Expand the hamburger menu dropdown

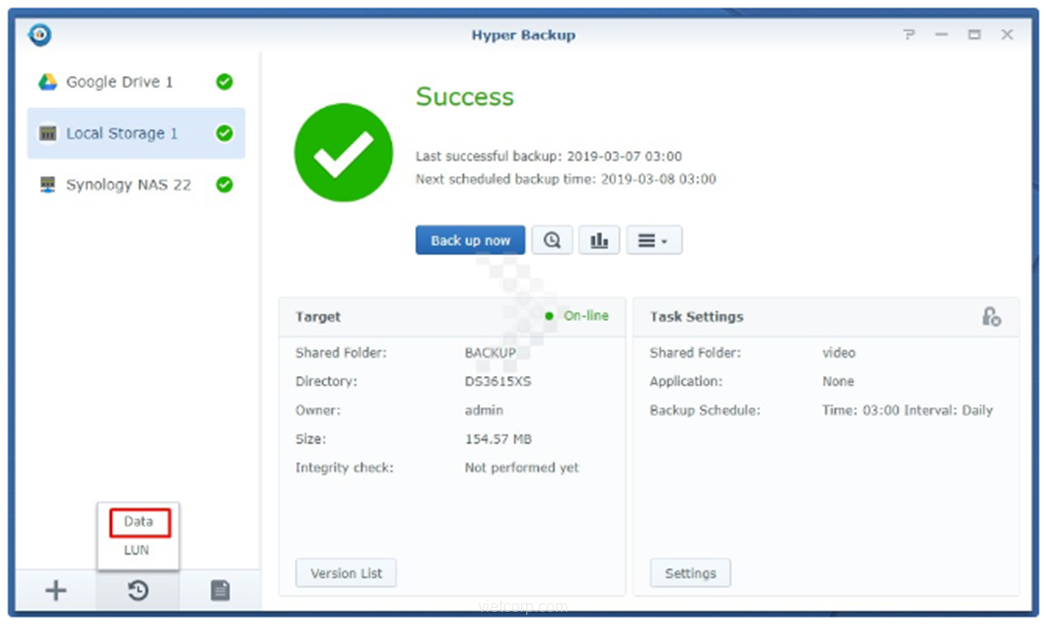click(654, 240)
